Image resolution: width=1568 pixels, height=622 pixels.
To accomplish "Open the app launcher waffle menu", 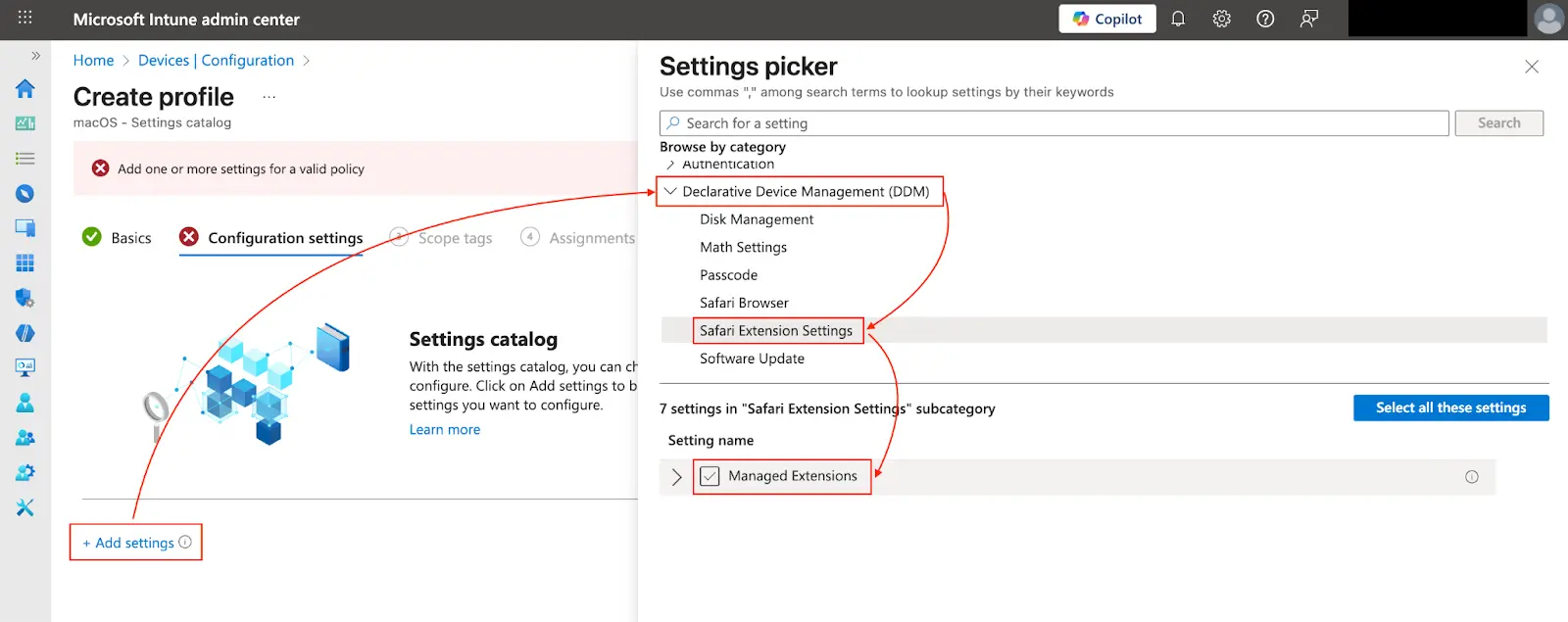I will tap(25, 19).
